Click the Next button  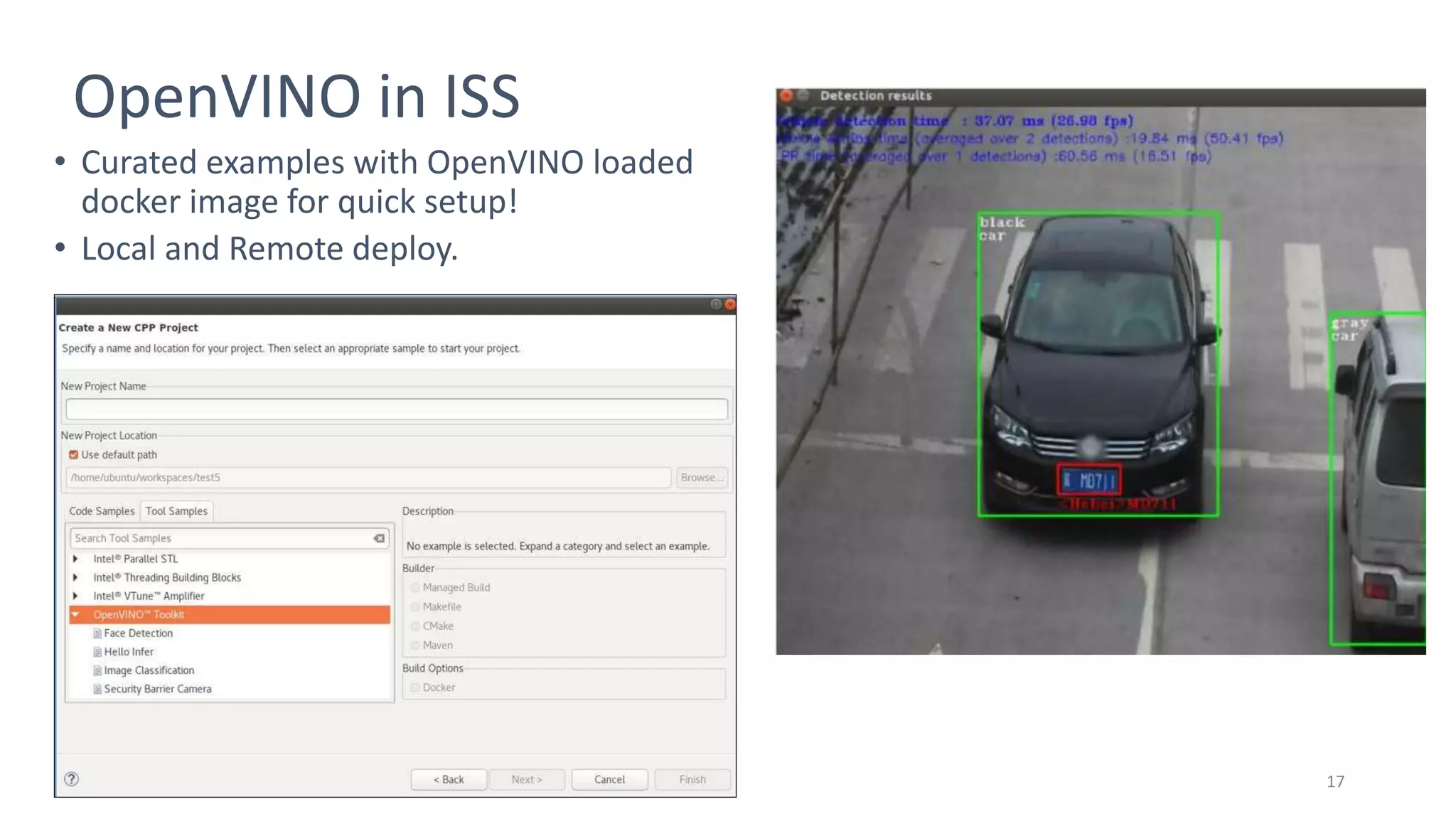[x=527, y=780]
